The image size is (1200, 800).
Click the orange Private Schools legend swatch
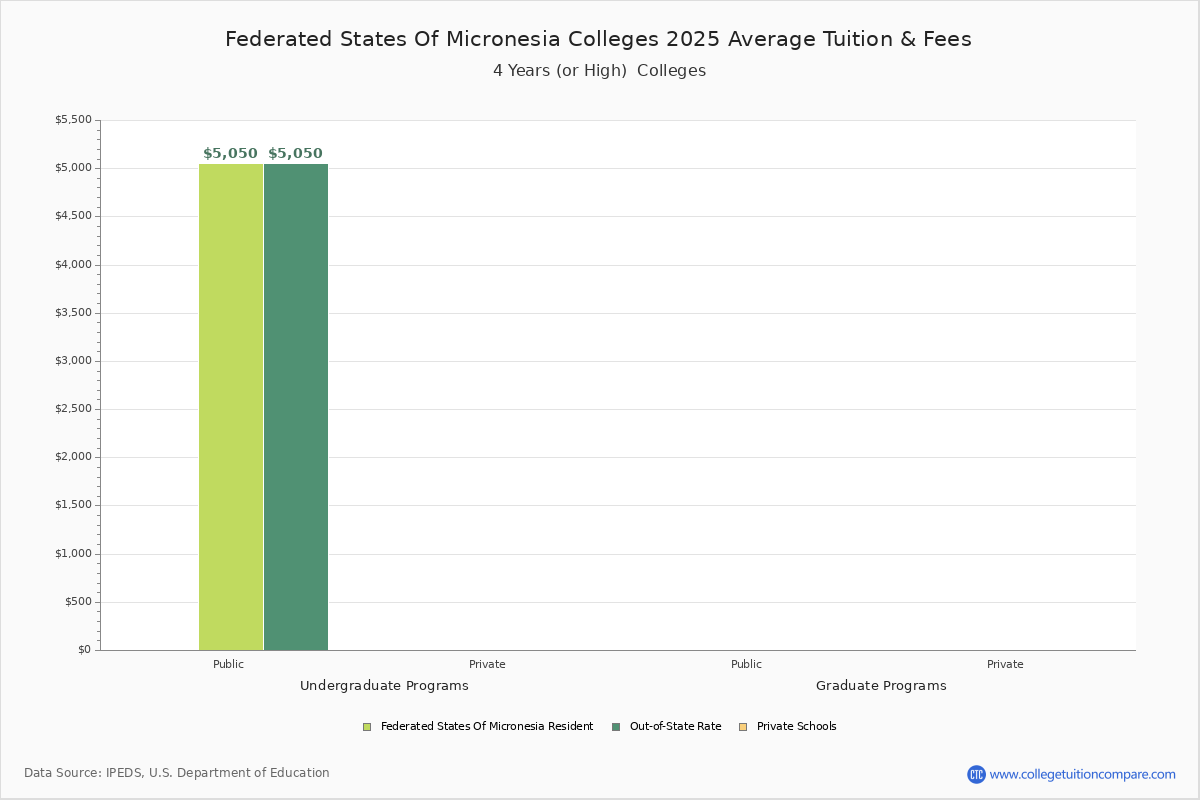743,727
